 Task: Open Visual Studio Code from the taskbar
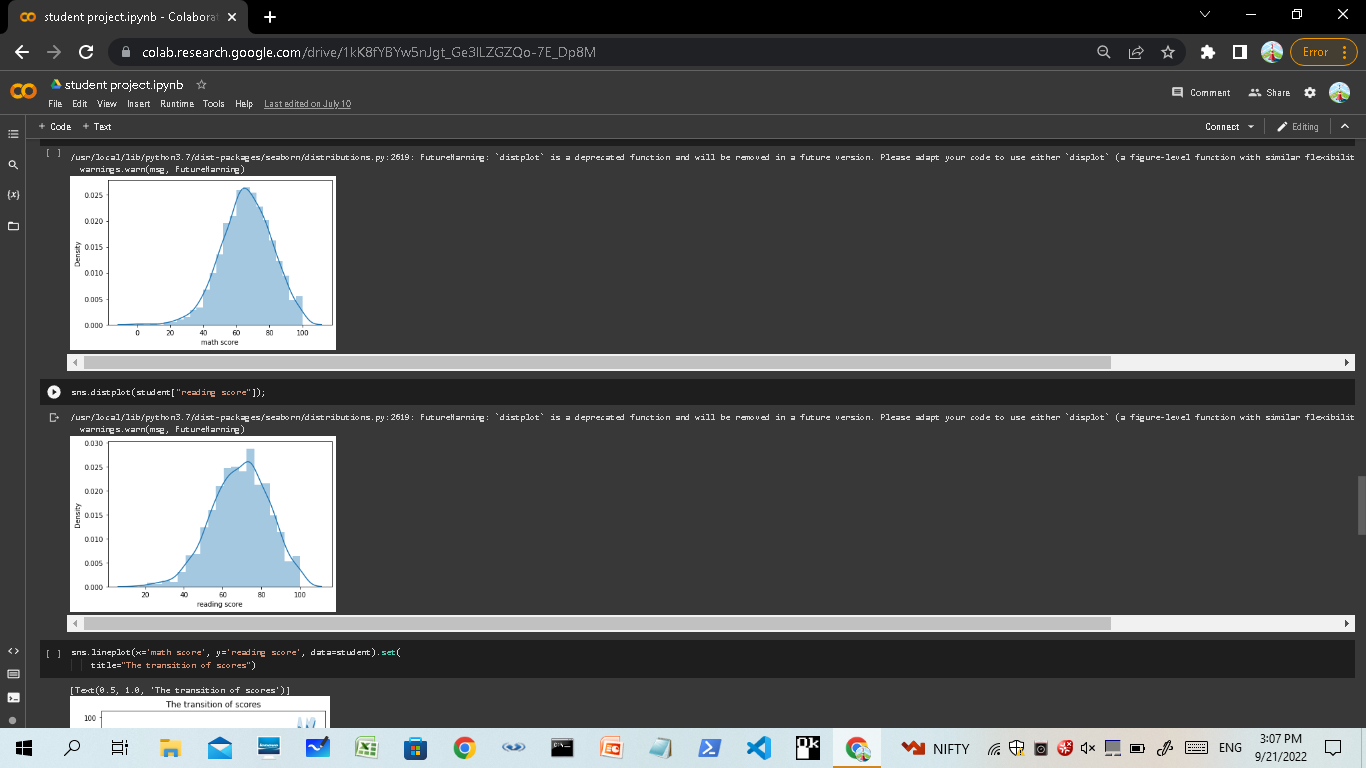point(758,747)
